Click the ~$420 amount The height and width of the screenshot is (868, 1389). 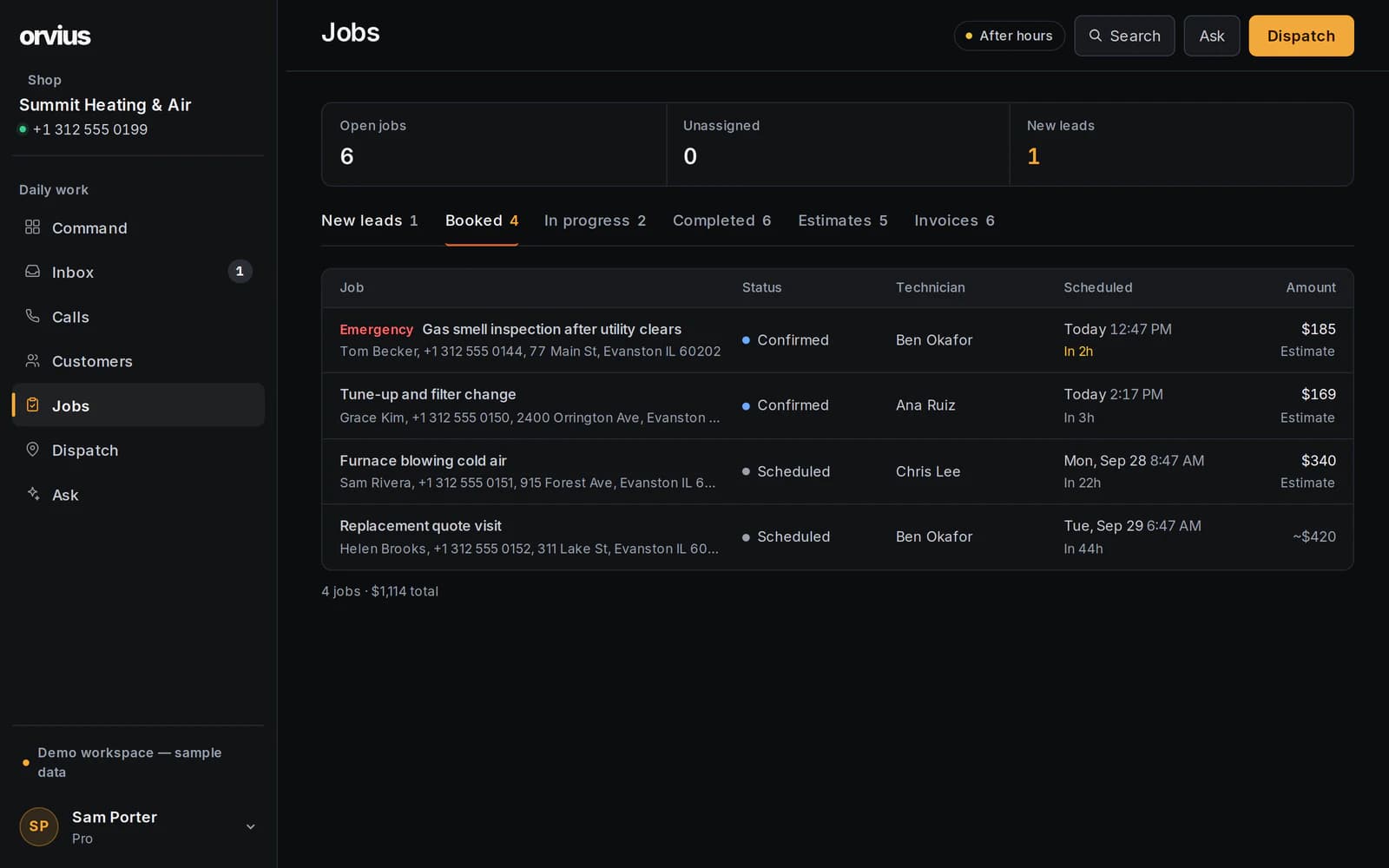(1313, 536)
